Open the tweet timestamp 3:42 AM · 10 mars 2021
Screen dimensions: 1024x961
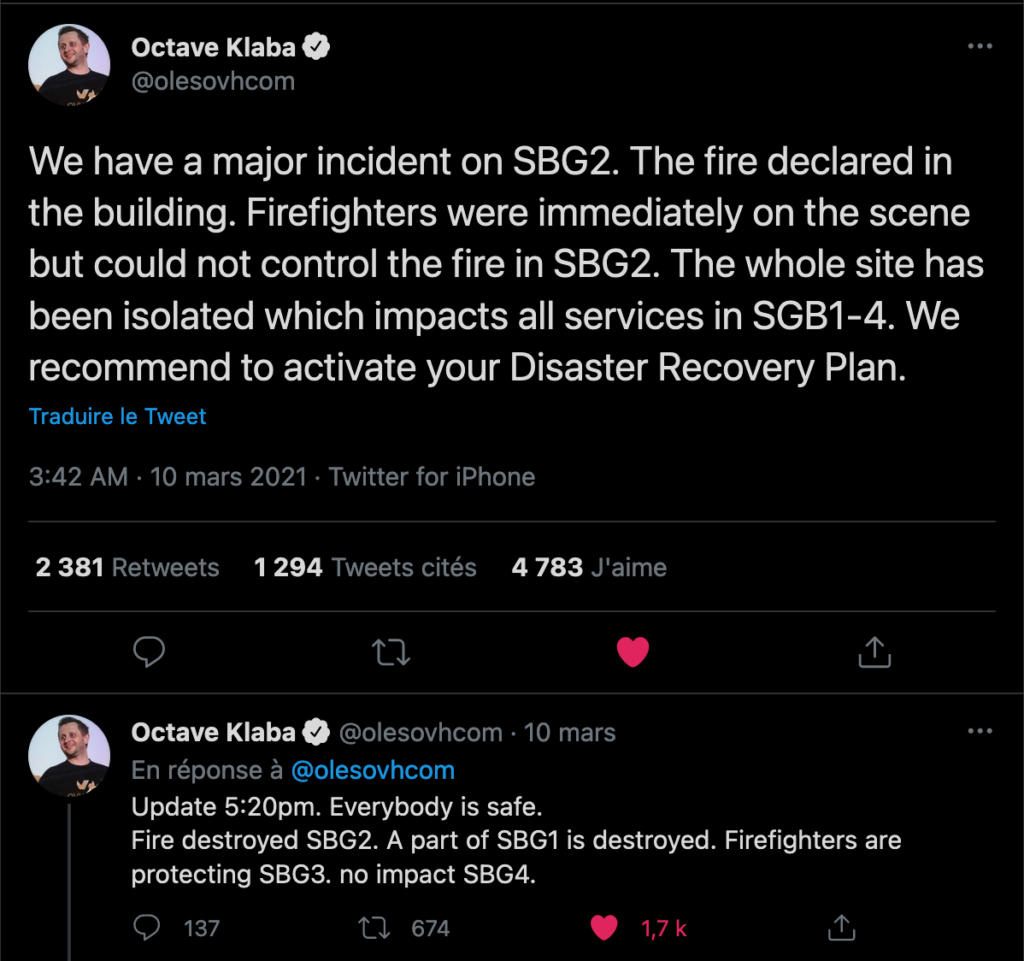(168, 477)
